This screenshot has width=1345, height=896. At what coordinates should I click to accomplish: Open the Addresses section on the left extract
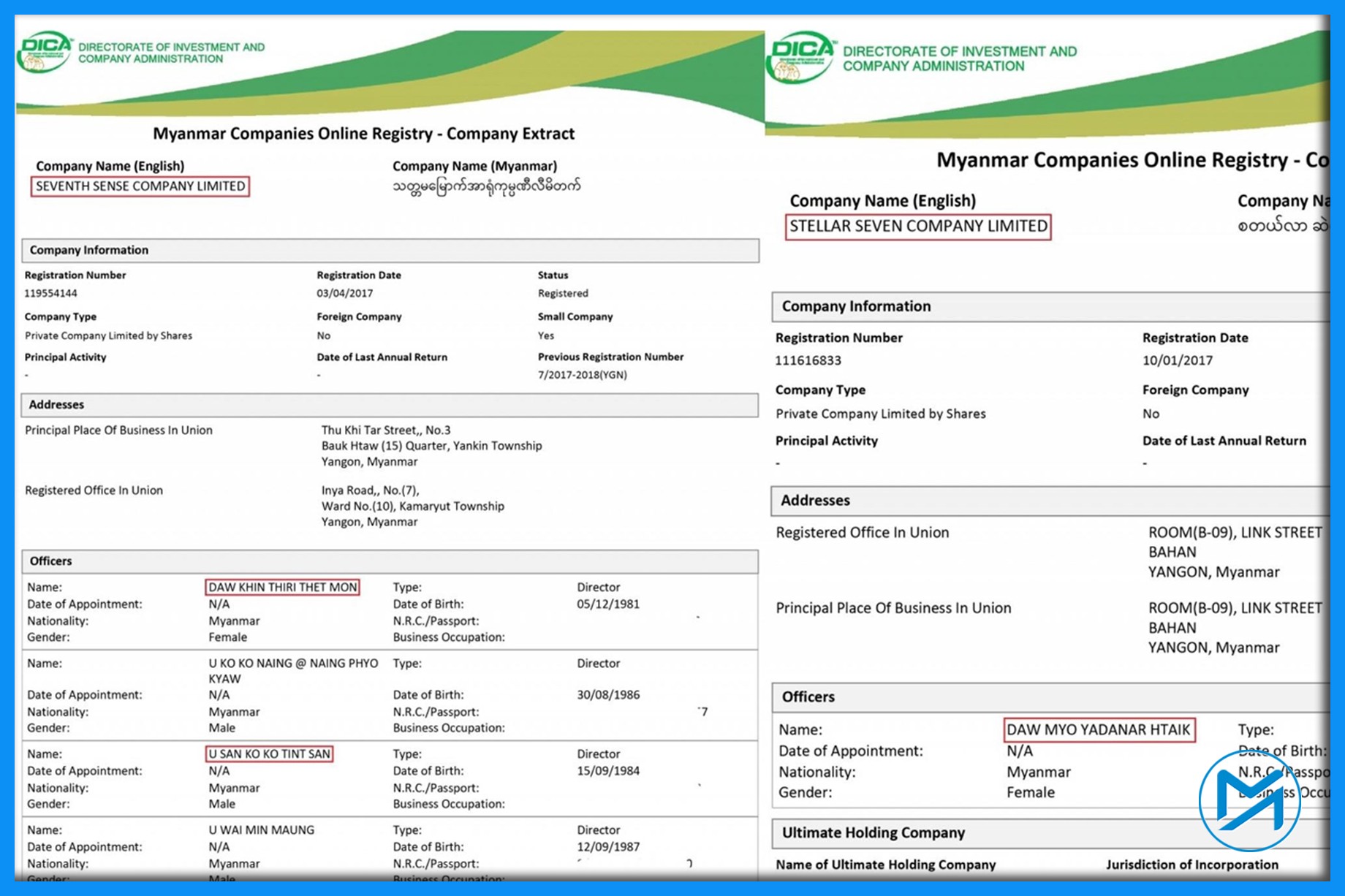(56, 404)
